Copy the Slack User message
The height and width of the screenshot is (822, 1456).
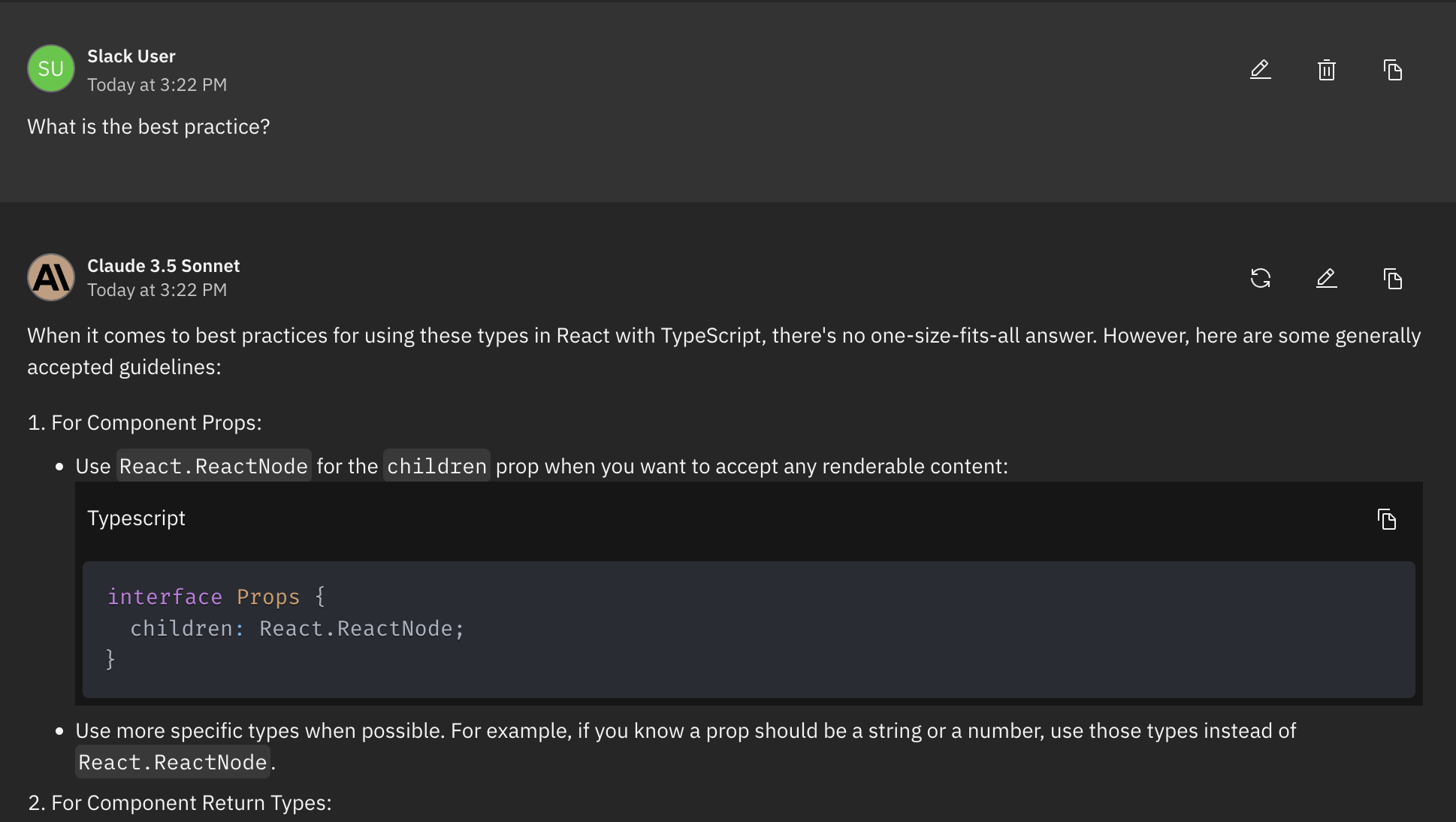pos(1392,70)
